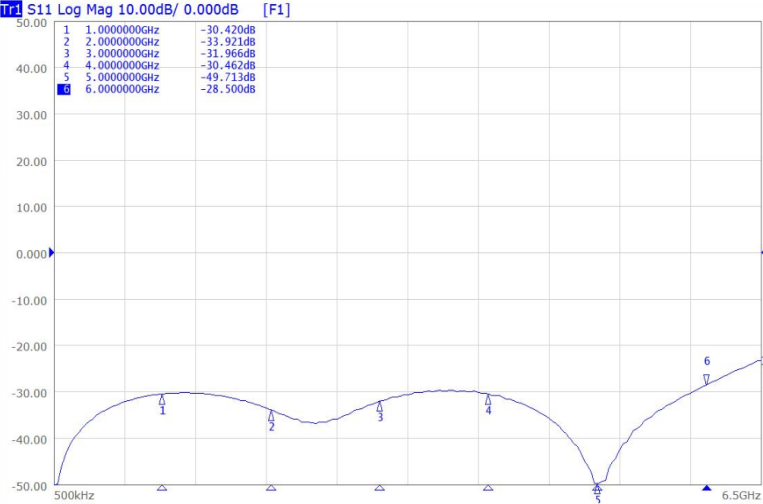Click the Tr1 trace label

tap(11, 9)
